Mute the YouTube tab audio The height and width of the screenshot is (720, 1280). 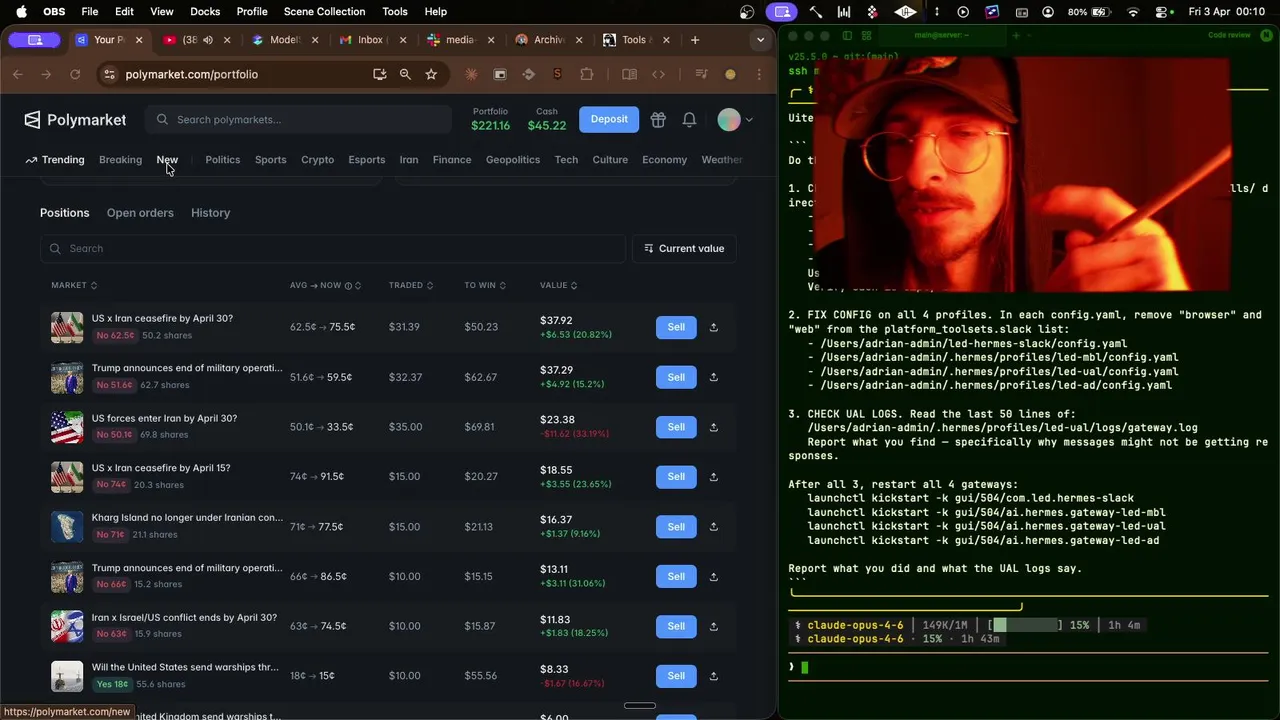(x=208, y=40)
